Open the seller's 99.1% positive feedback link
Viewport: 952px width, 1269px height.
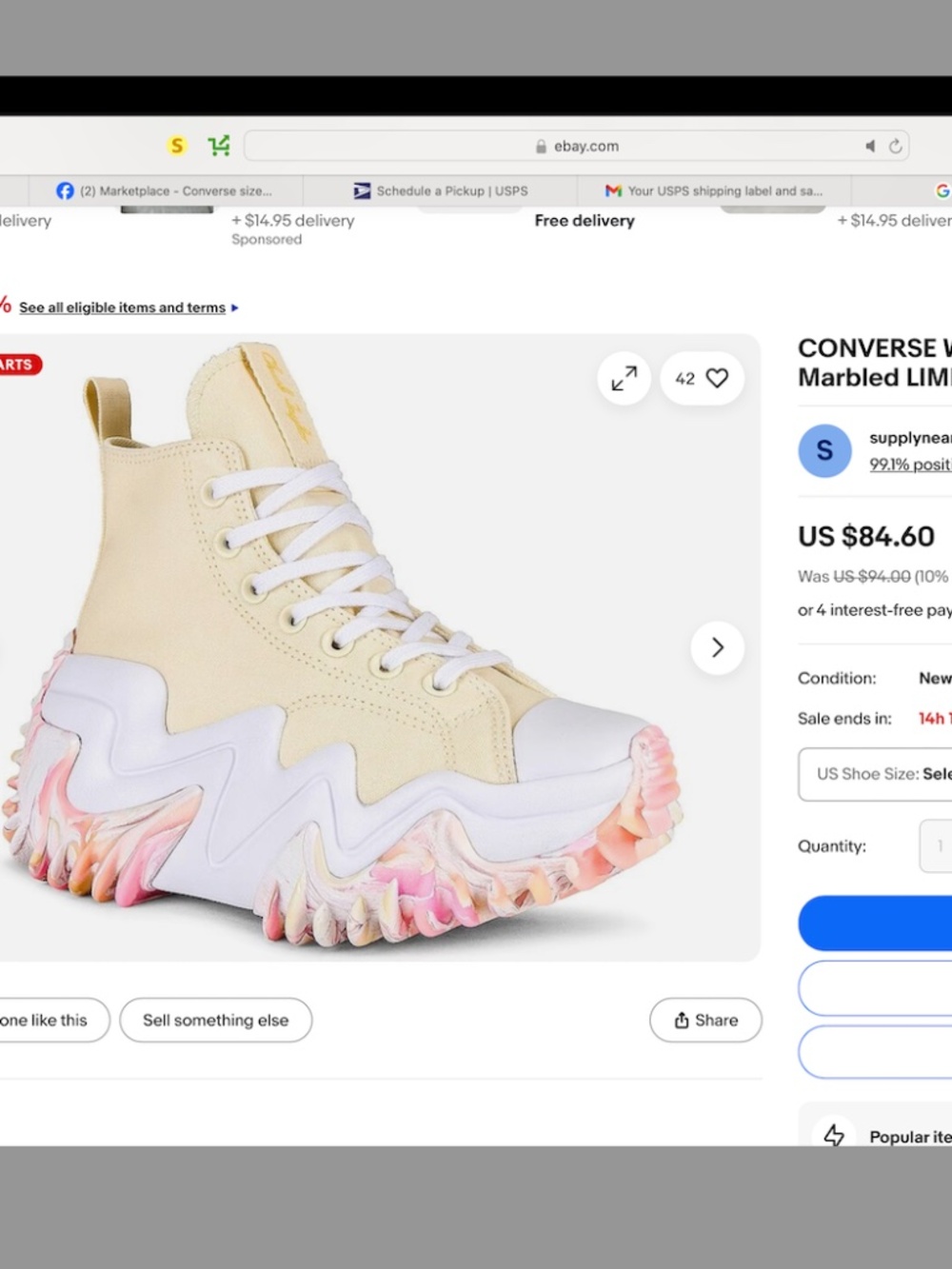[908, 465]
